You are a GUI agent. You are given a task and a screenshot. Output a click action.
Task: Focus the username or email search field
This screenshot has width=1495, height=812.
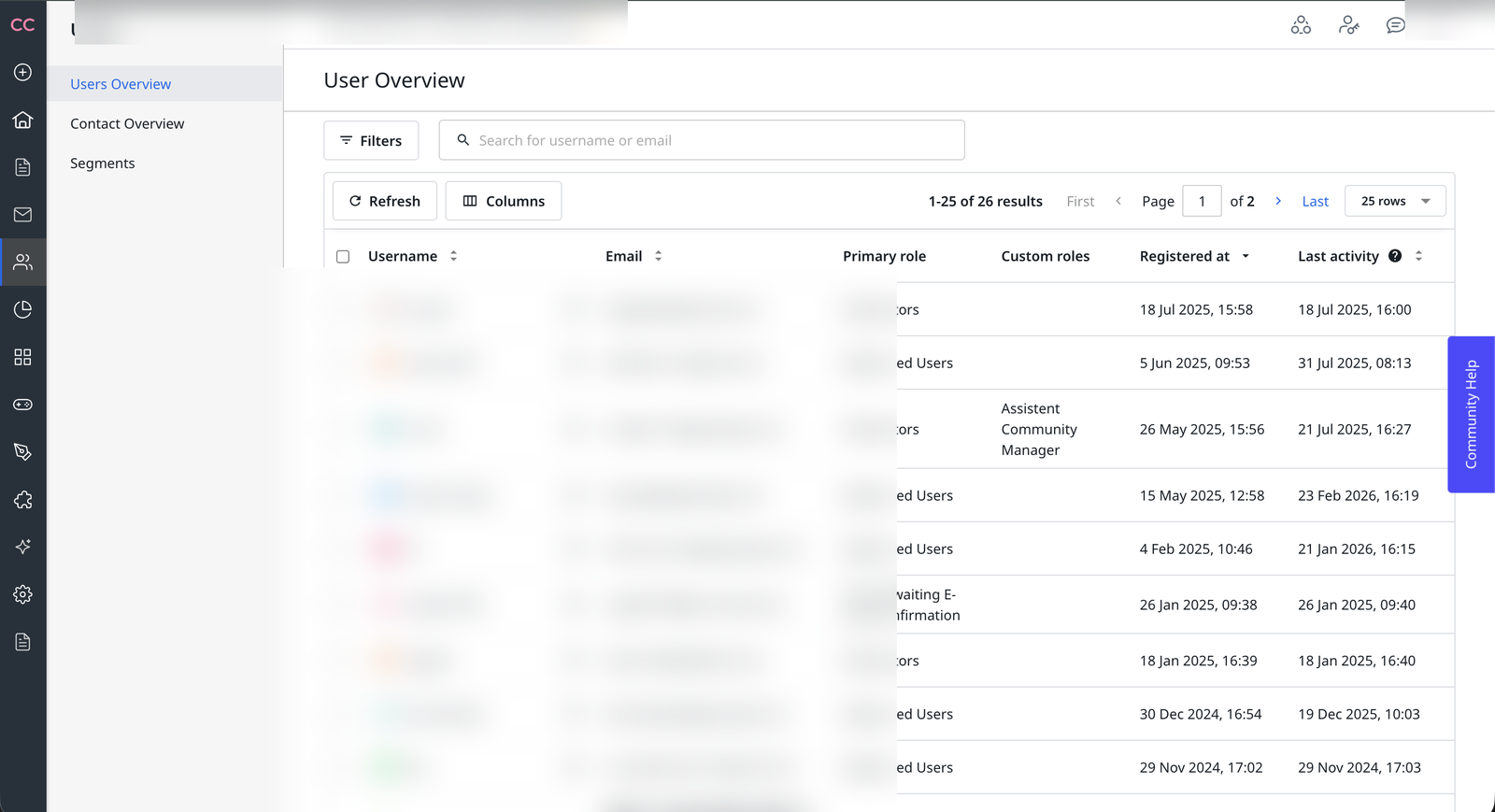click(x=702, y=140)
